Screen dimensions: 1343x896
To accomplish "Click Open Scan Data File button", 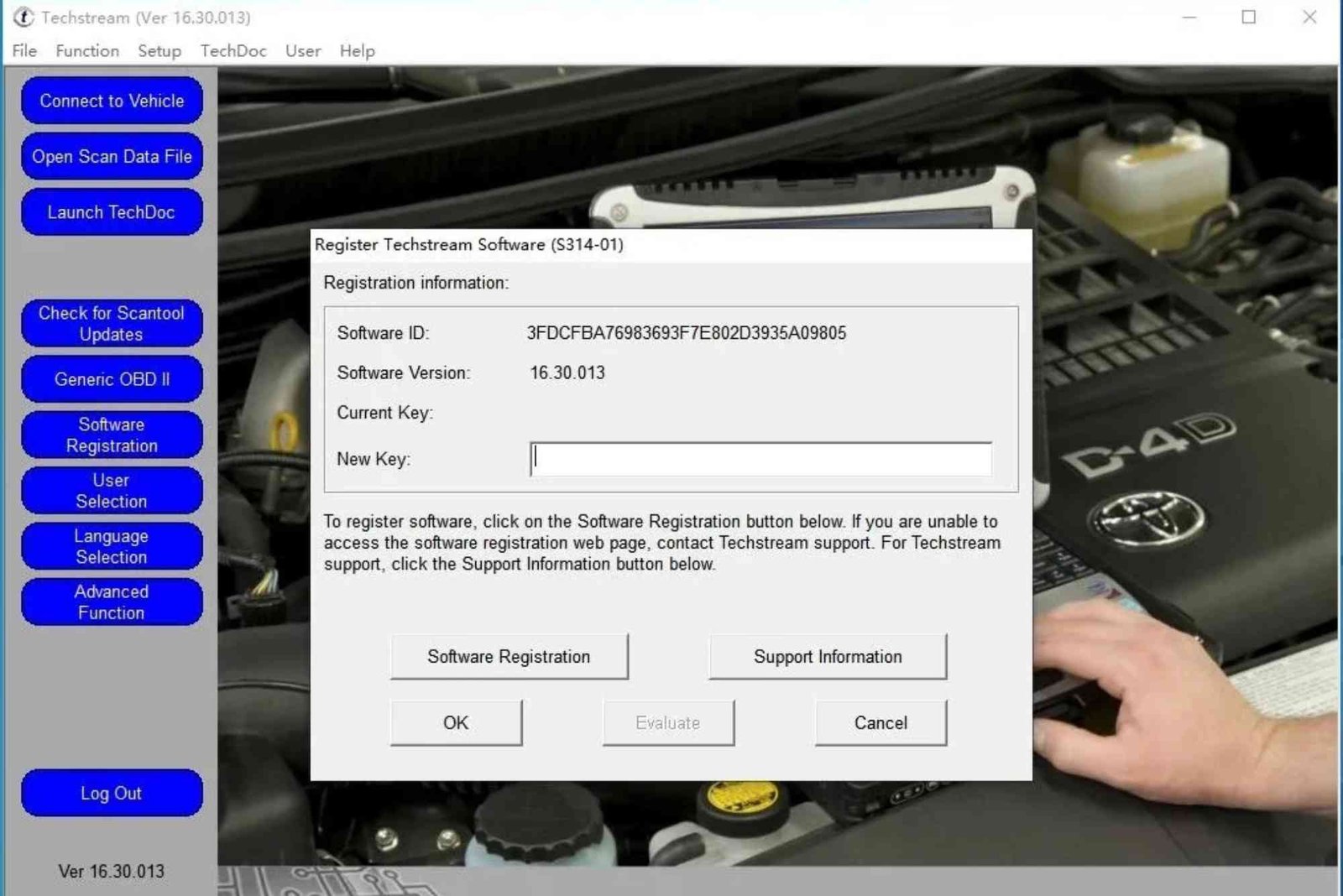I will [x=112, y=157].
